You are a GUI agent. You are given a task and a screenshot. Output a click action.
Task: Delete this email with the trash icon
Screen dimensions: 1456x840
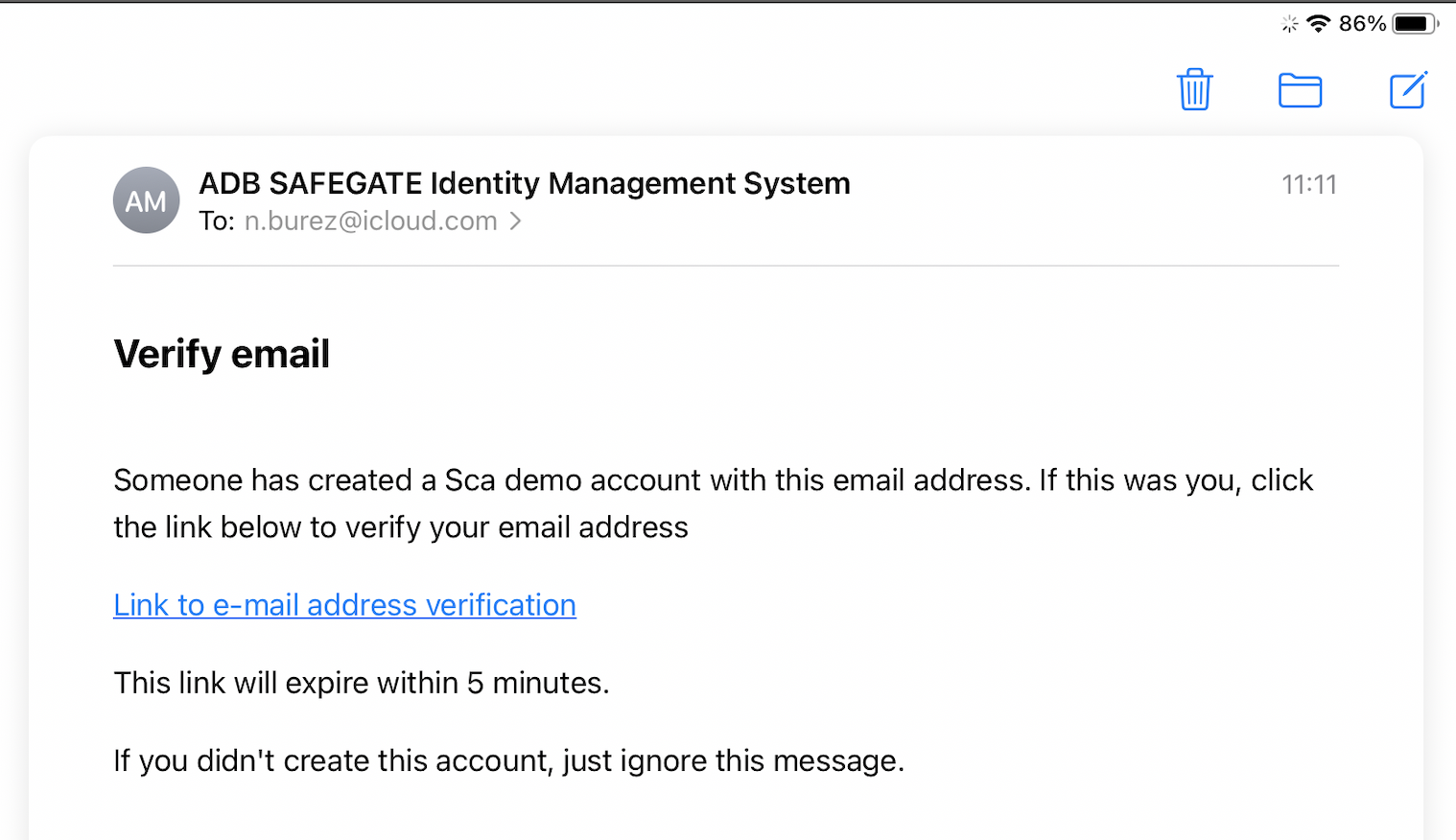coord(1195,90)
